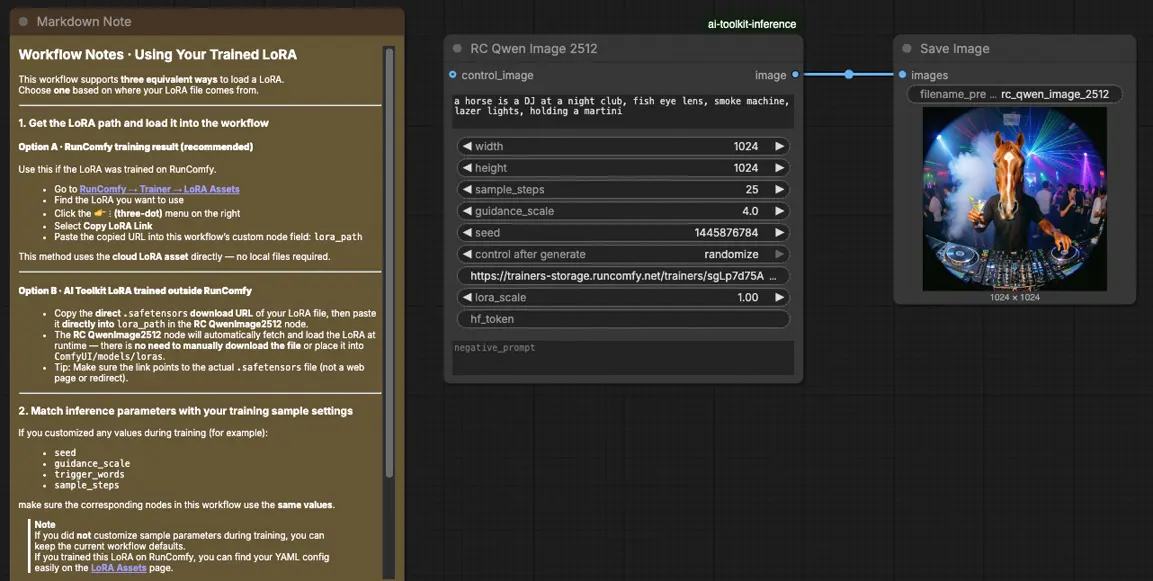This screenshot has width=1153, height=581.
Task: Click the images input socket on Save Image
Action: click(x=902, y=75)
